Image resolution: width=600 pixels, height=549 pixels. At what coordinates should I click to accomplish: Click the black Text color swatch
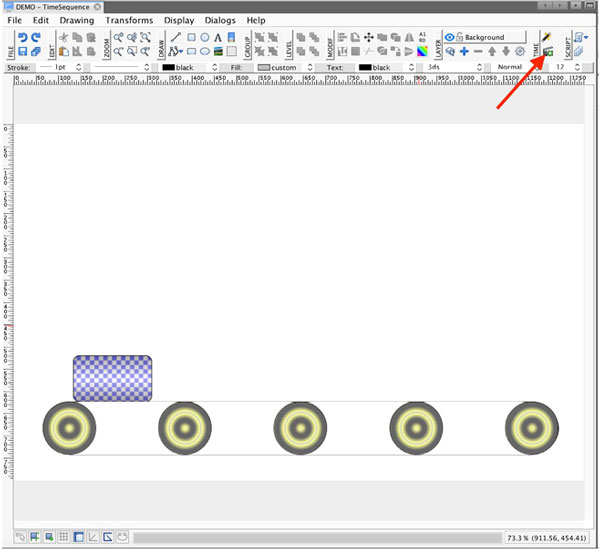tap(365, 67)
